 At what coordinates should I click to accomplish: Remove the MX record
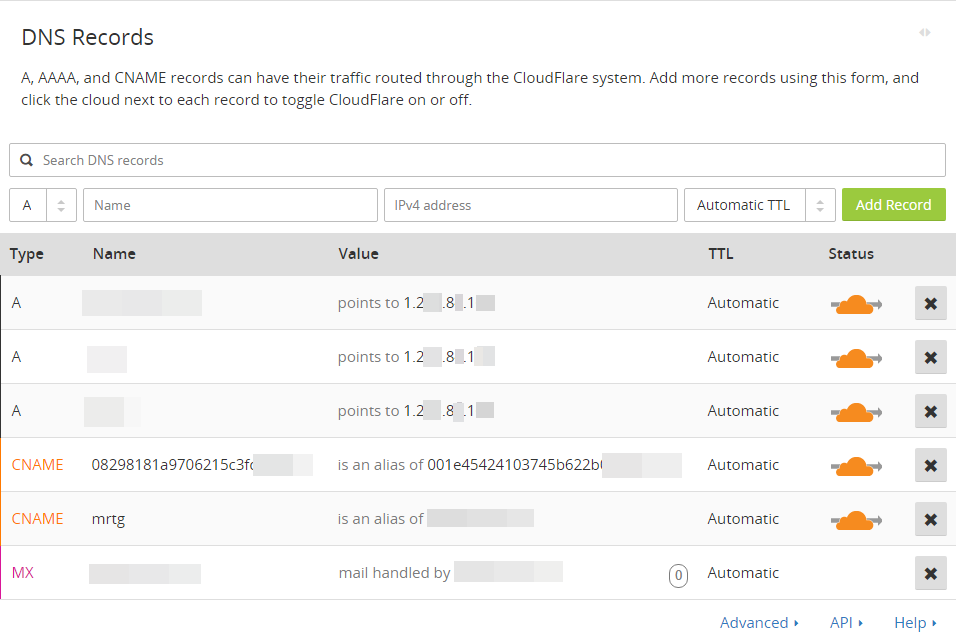930,573
